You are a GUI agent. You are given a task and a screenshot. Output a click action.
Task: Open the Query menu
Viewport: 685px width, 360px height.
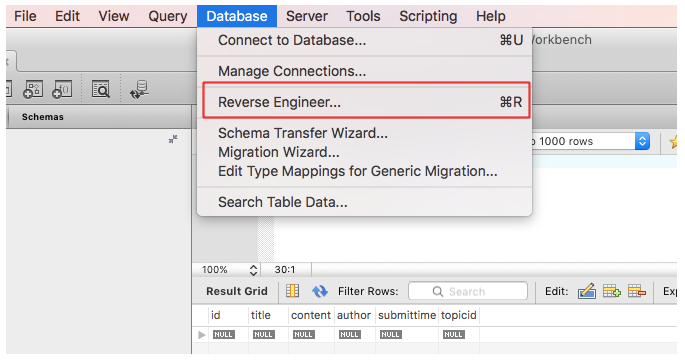coord(168,16)
